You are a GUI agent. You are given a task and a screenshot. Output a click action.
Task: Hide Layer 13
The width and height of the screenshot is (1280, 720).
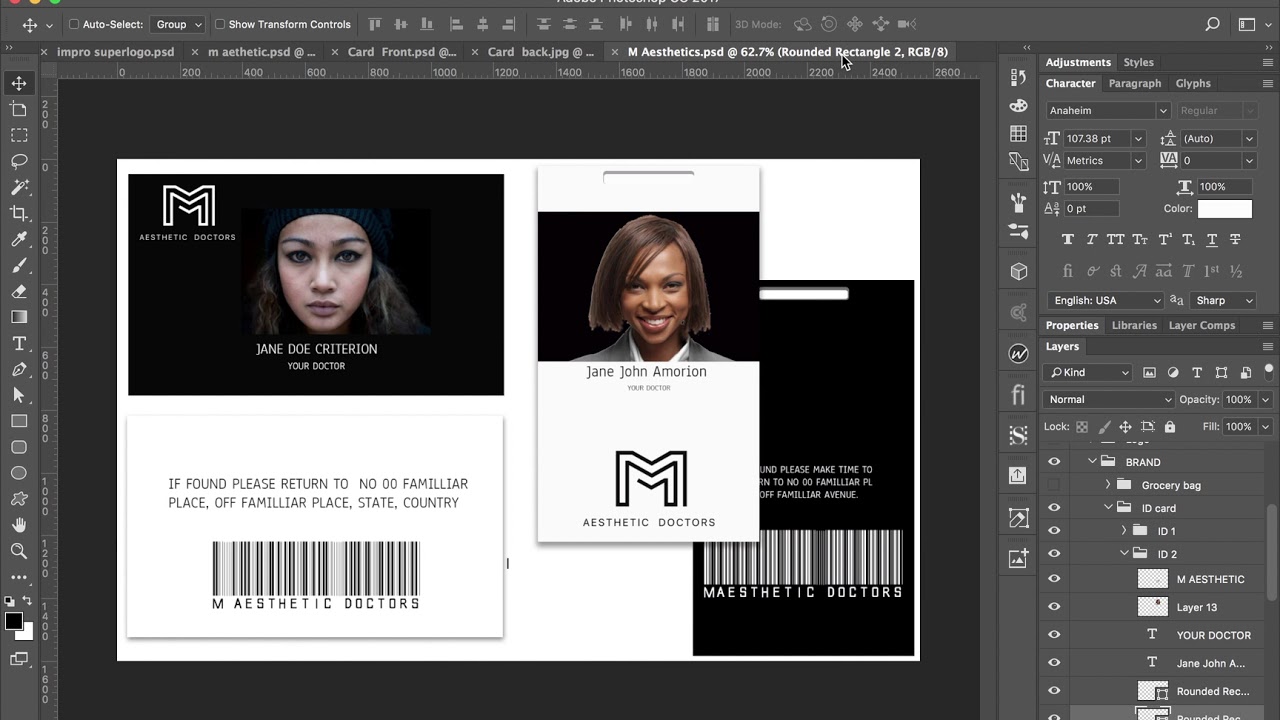point(1054,607)
